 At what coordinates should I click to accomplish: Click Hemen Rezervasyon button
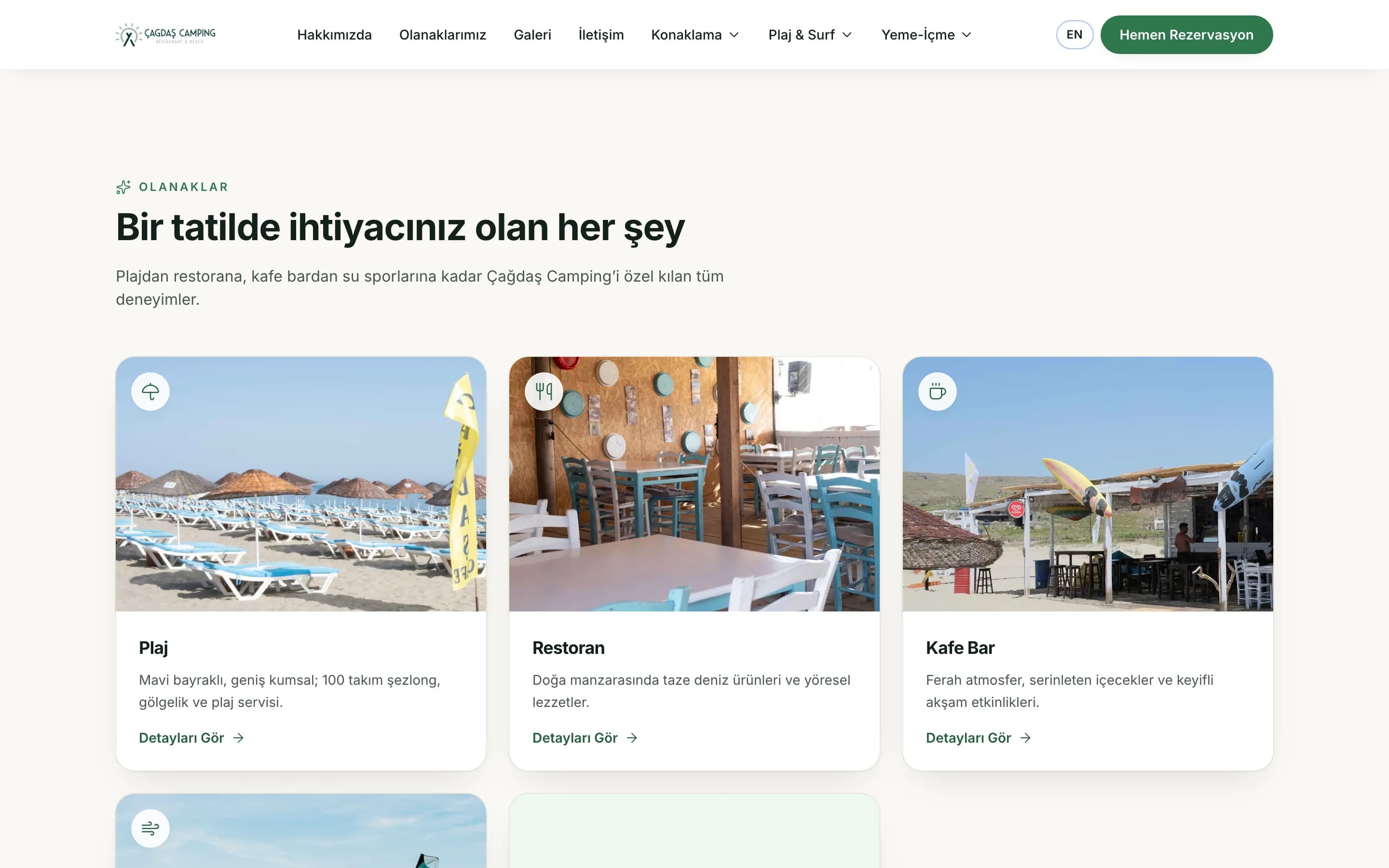pyautogui.click(x=1186, y=34)
